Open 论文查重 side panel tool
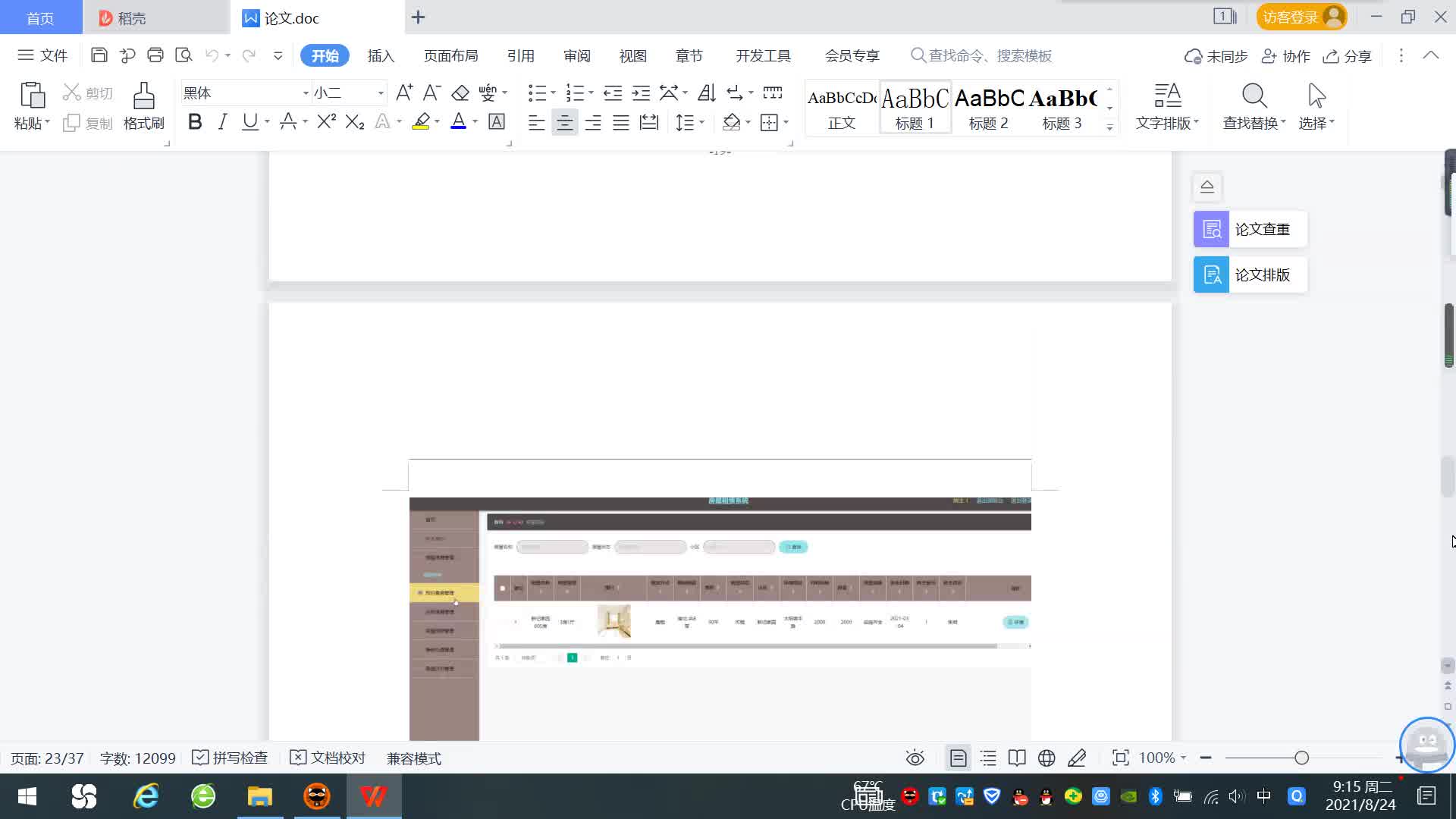This screenshot has width=1456, height=819. 1250,229
